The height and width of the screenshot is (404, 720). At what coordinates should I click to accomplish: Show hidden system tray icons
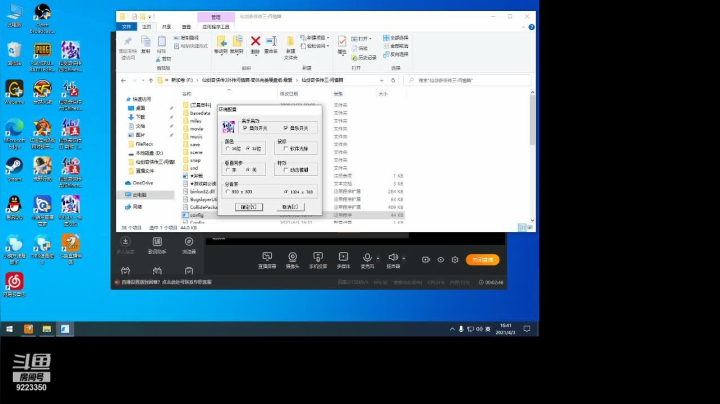452,329
